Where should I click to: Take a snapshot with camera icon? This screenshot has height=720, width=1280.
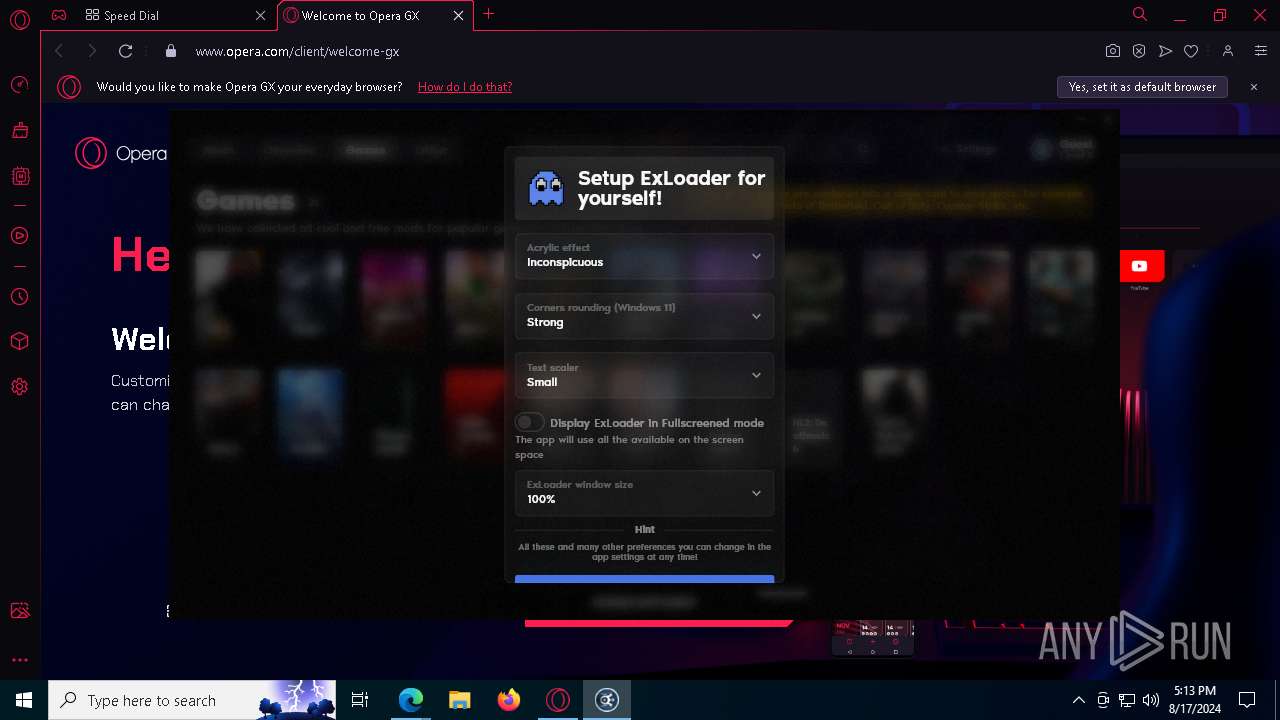1112,51
